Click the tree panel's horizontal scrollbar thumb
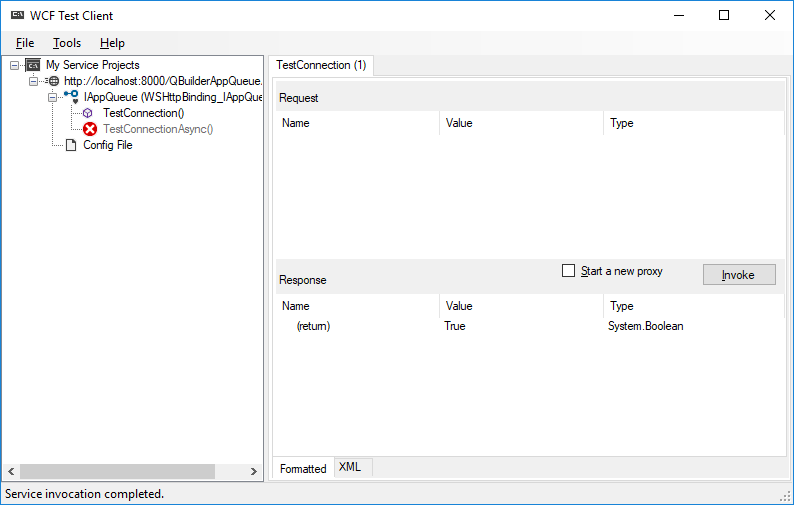 point(117,472)
